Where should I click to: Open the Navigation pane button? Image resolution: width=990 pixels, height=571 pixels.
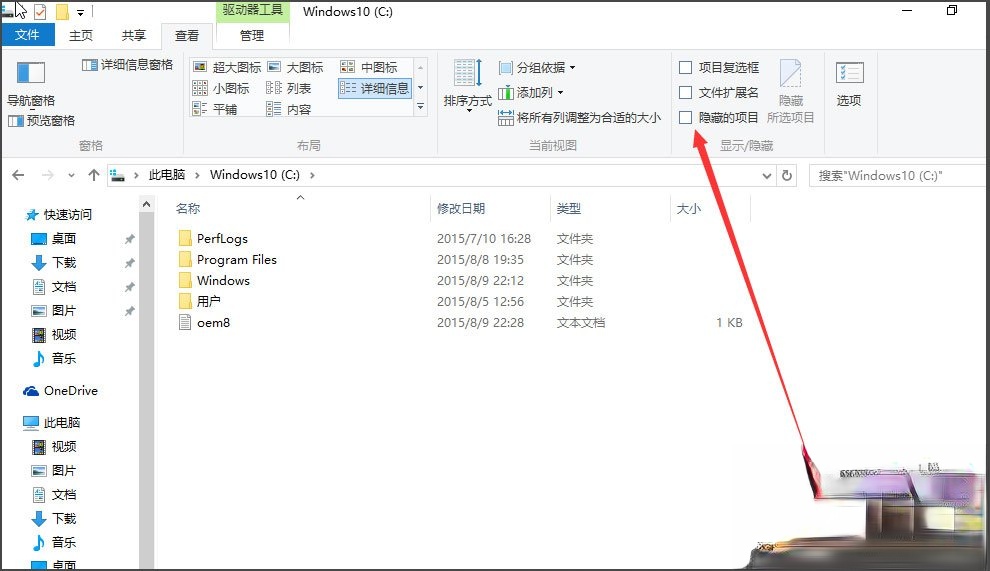[x=30, y=84]
